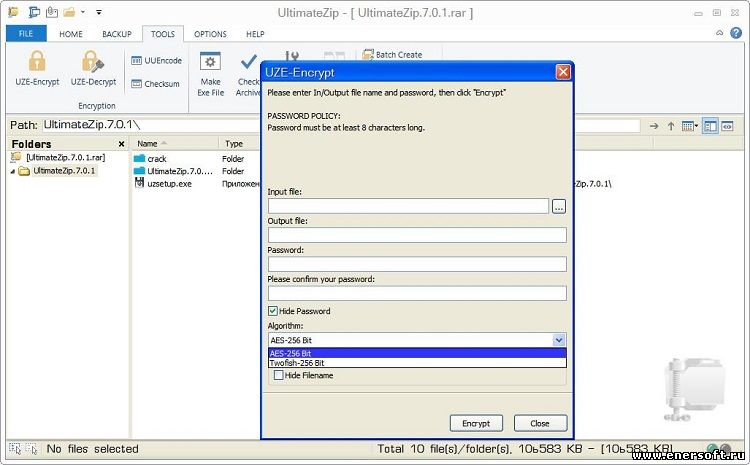Open the OPTIONS tab
Screen dimensions: 750x465
[210, 34]
